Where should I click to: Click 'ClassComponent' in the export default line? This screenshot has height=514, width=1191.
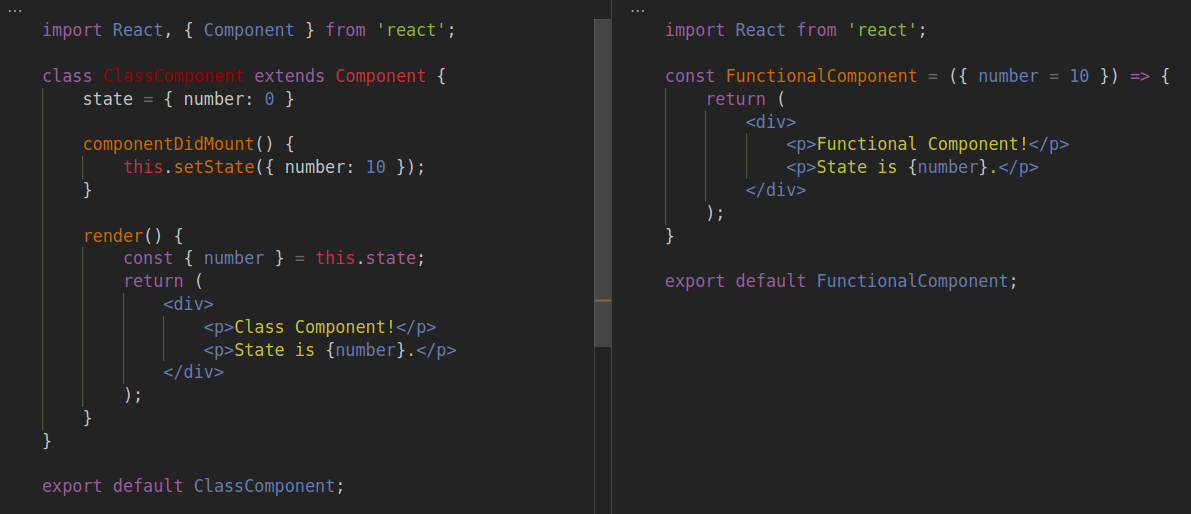pos(264,486)
